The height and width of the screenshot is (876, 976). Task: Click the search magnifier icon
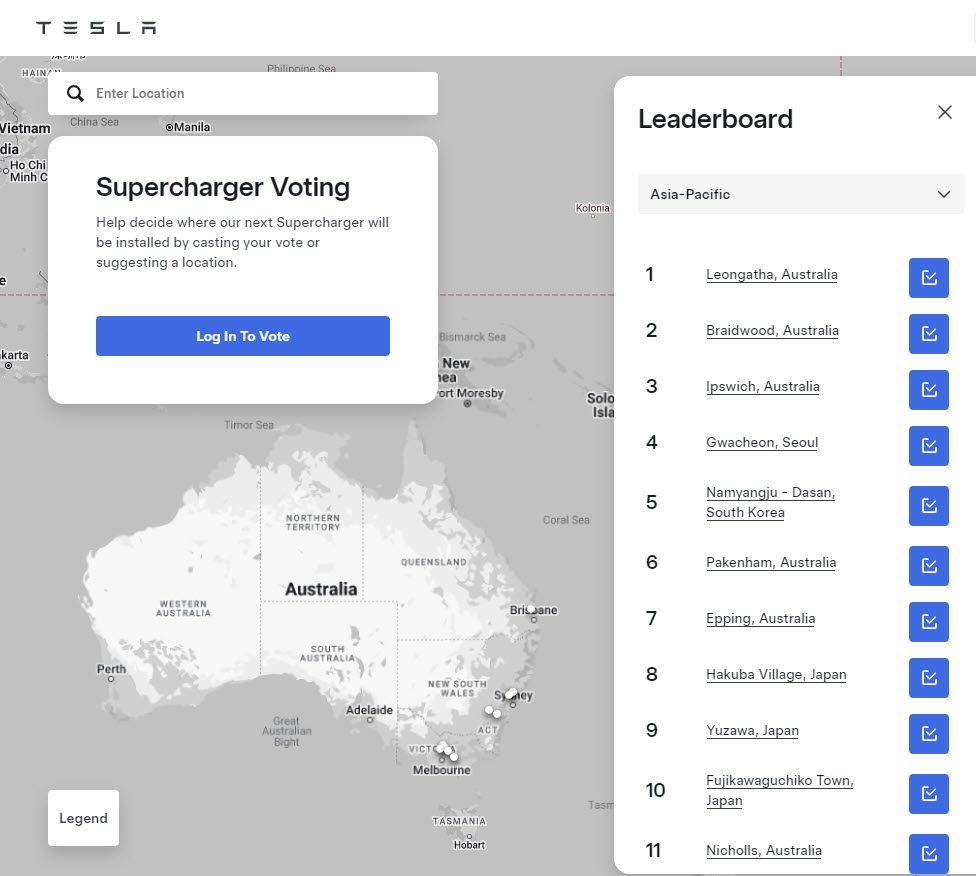pyautogui.click(x=75, y=93)
